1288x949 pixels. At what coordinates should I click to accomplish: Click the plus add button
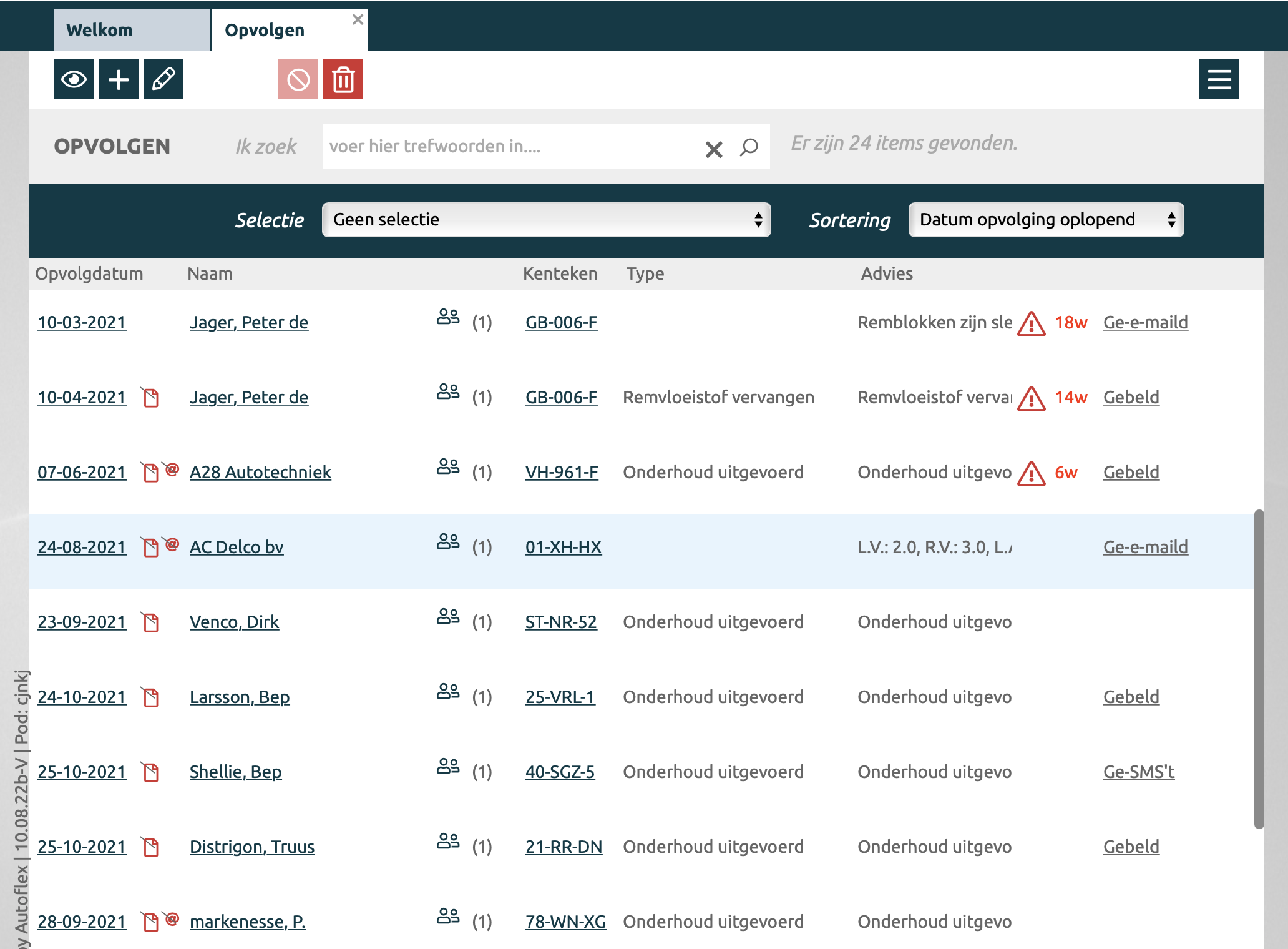pos(119,79)
